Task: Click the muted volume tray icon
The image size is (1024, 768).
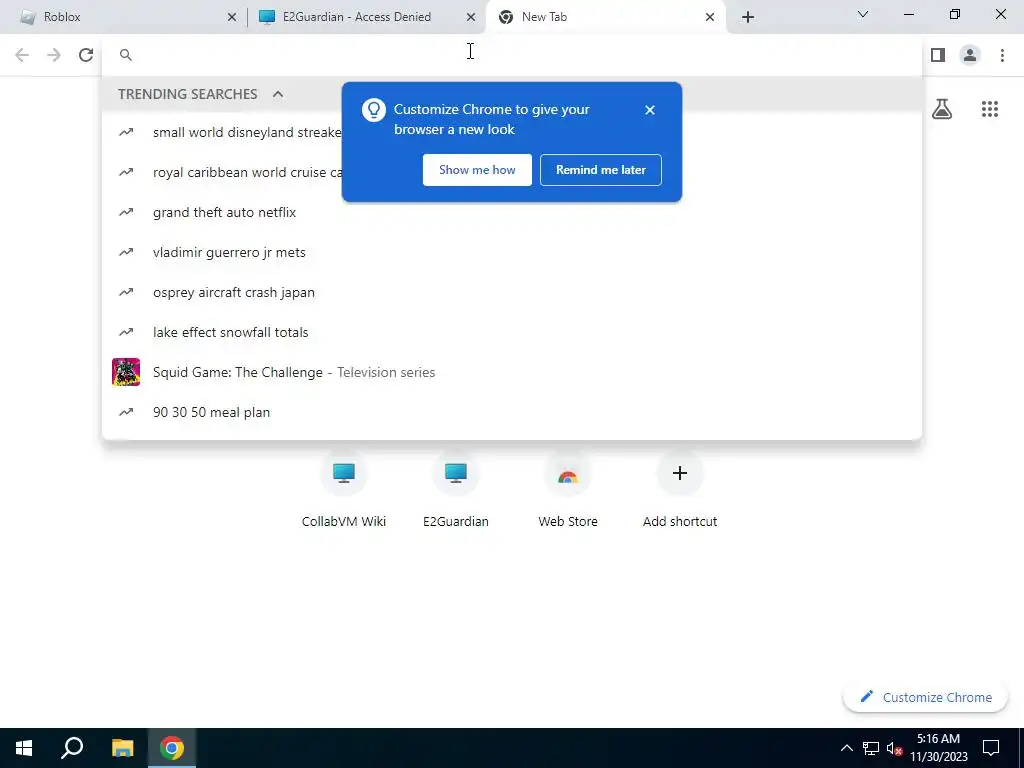Action: point(894,748)
